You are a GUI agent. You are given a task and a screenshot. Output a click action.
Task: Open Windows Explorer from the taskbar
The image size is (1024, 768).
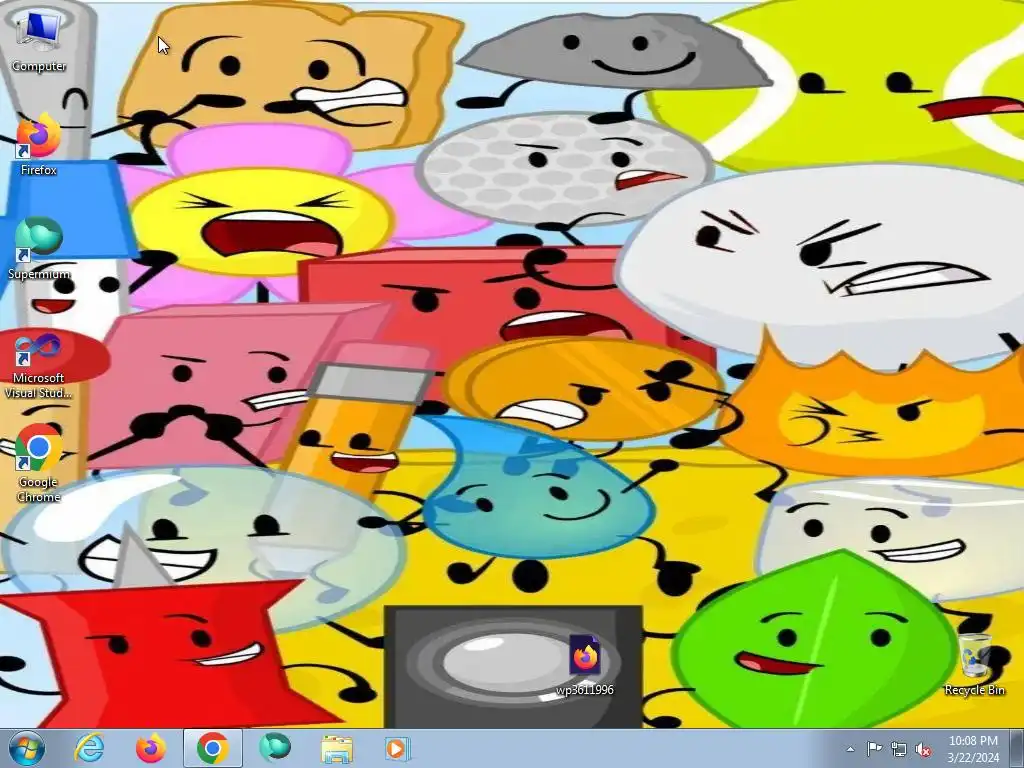[337, 748]
